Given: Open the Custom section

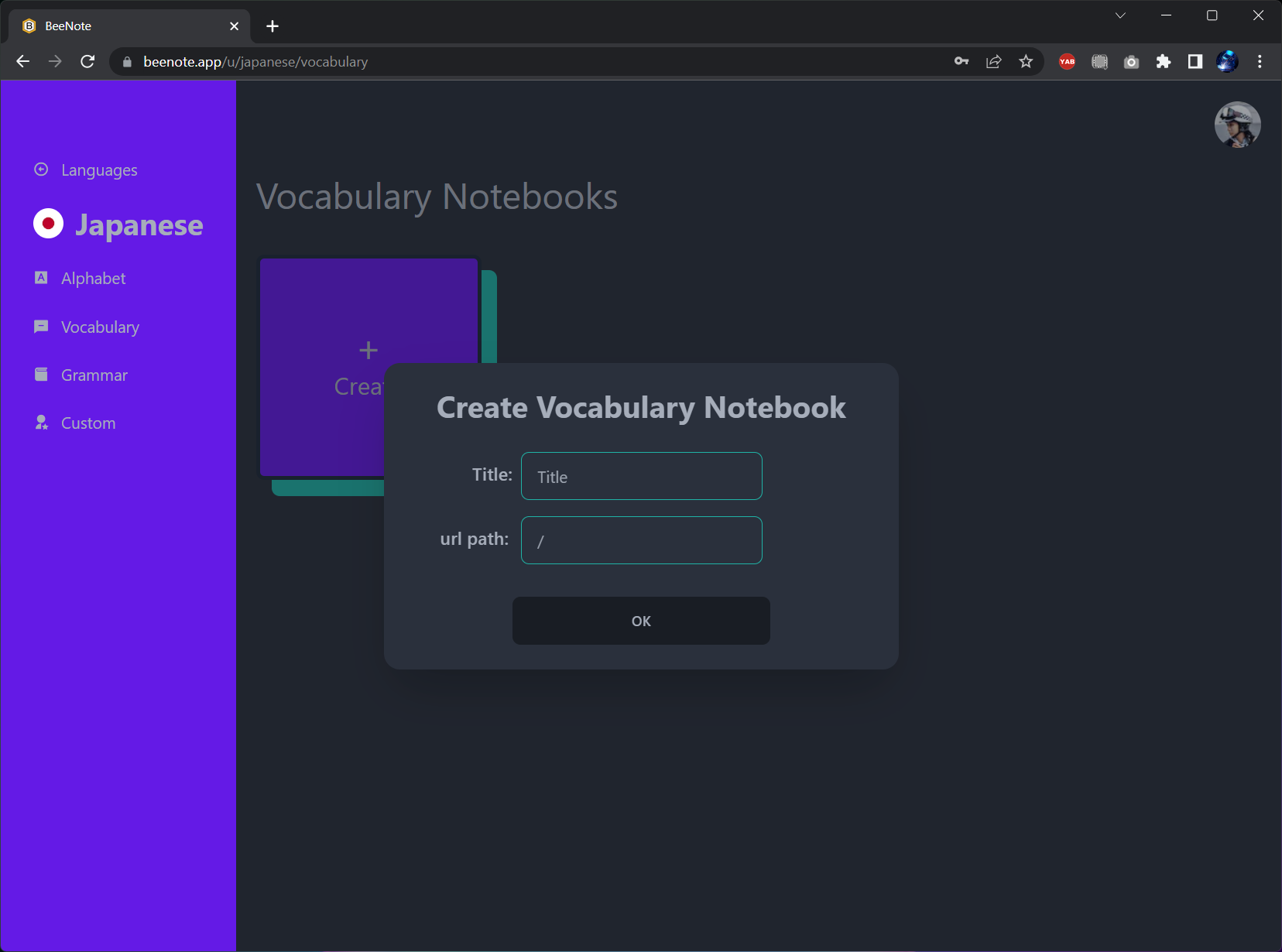Looking at the screenshot, I should 88,423.
